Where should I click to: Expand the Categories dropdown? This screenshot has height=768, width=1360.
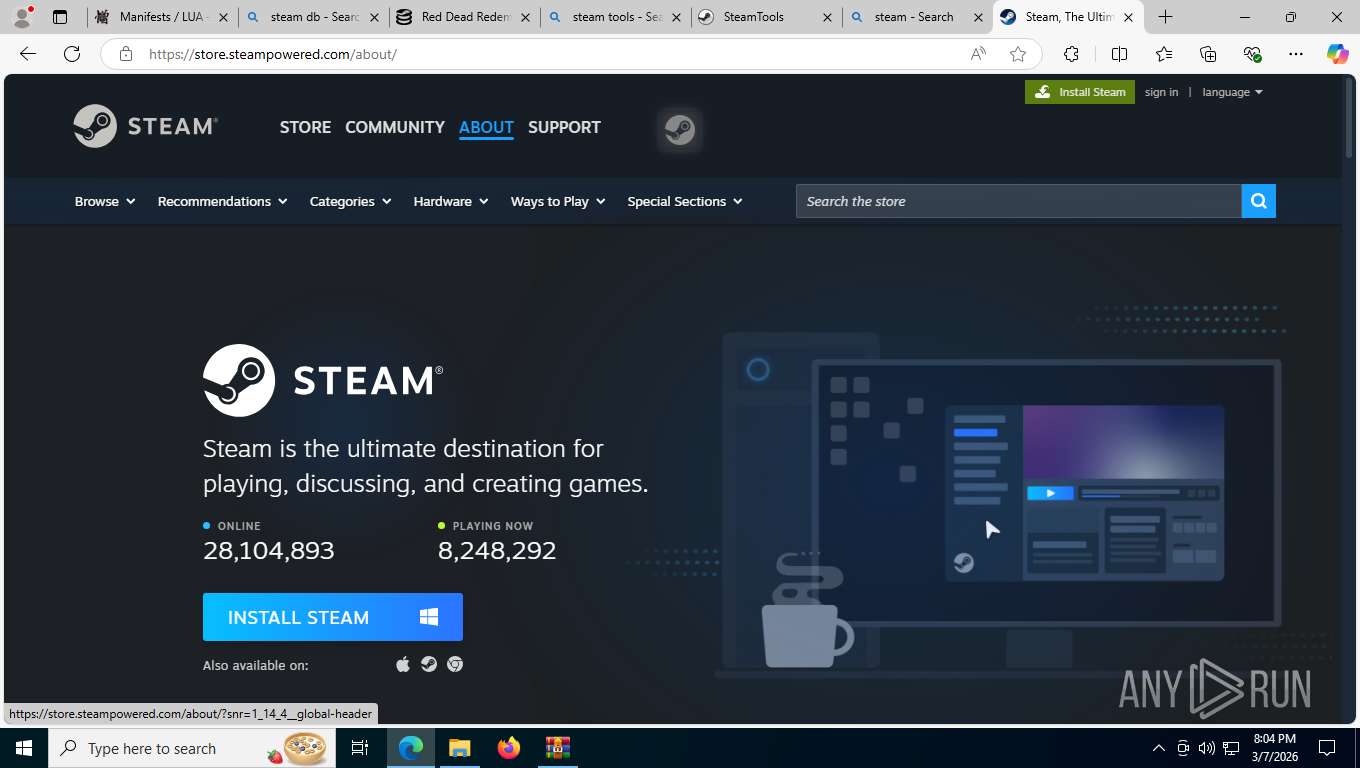(x=350, y=201)
